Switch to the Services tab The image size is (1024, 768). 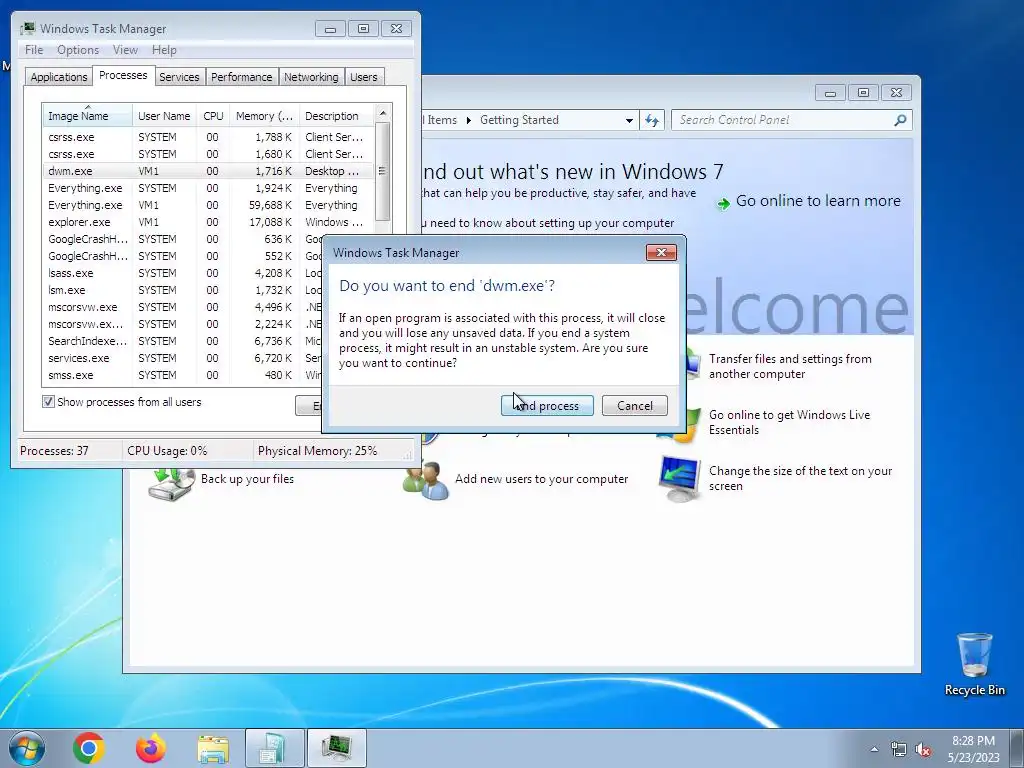tap(179, 77)
